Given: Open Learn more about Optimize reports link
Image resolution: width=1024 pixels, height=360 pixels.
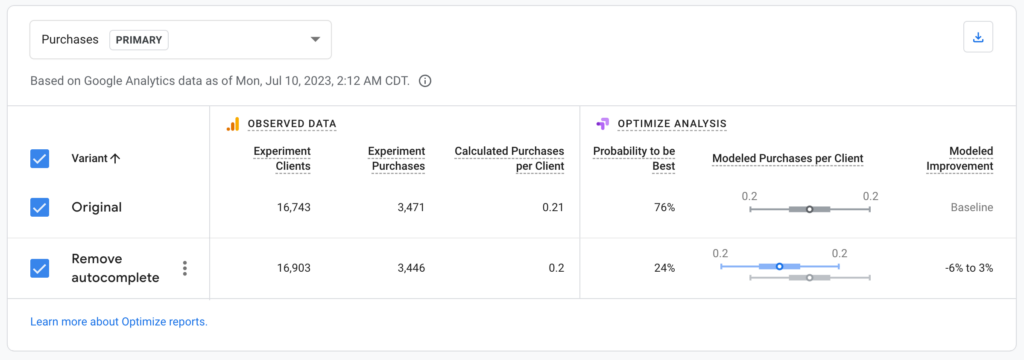Looking at the screenshot, I should (119, 321).
